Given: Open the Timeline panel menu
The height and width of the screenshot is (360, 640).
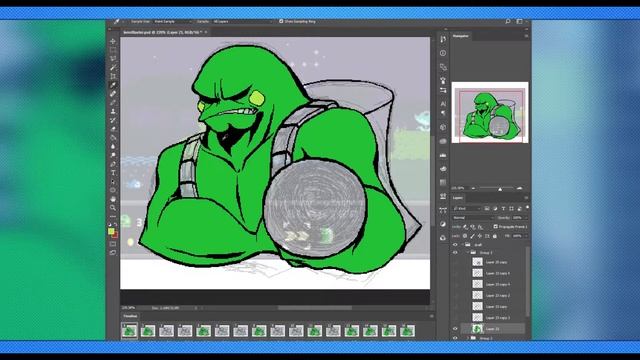Looking at the screenshot, I should 431,316.
